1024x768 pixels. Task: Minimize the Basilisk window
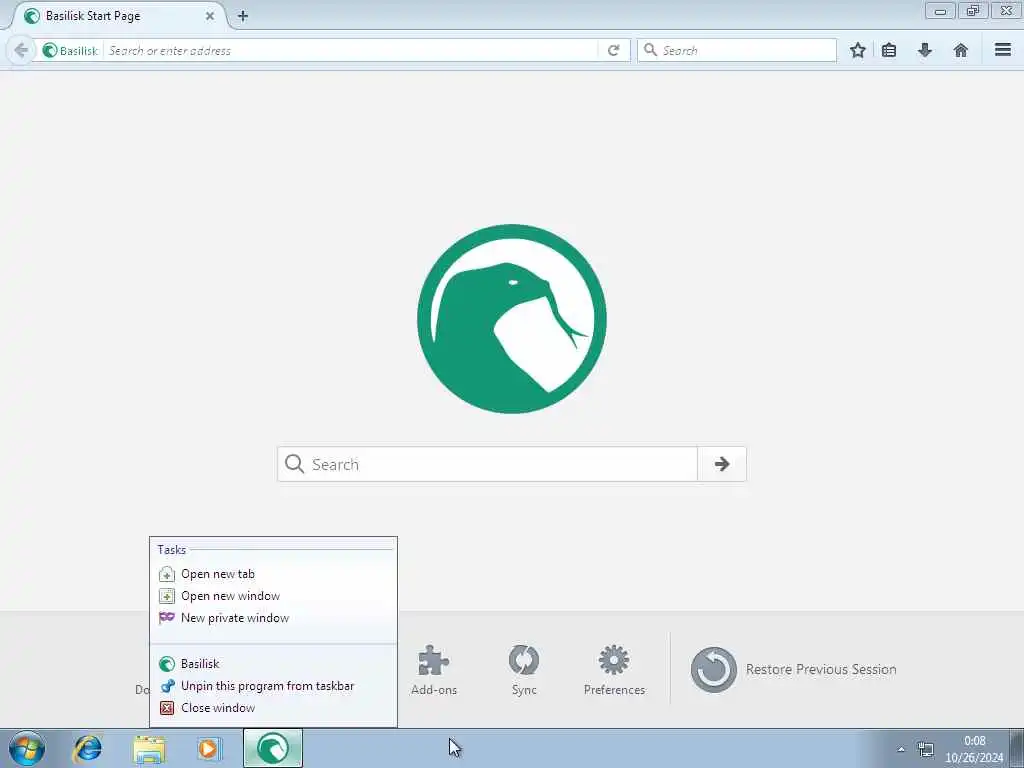(x=940, y=11)
